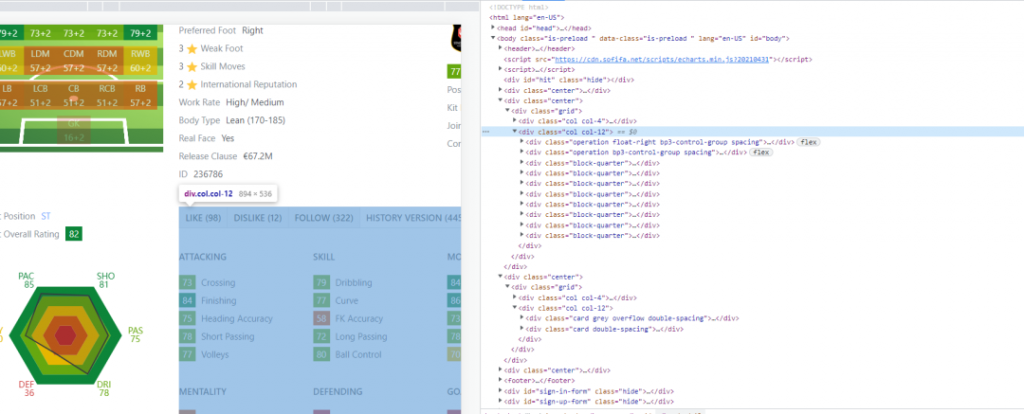The width and height of the screenshot is (1024, 414).
Task: Click the Volleys stat row
Action: pos(203,355)
